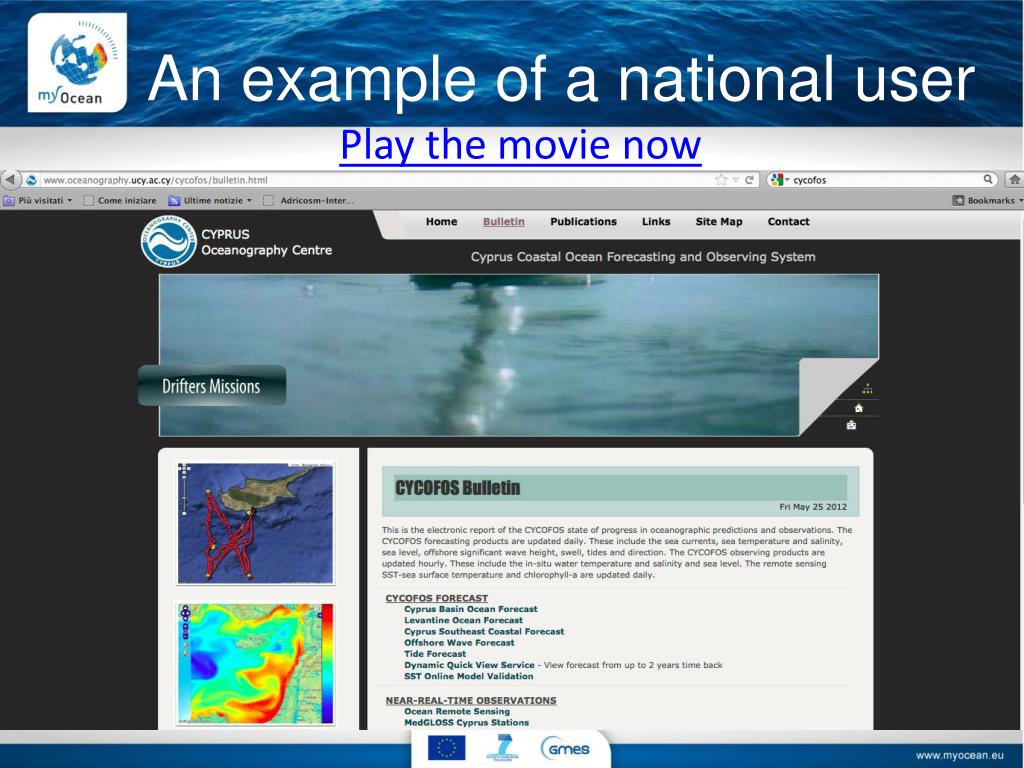Open the drifter tracks map thumbnail

(x=255, y=523)
